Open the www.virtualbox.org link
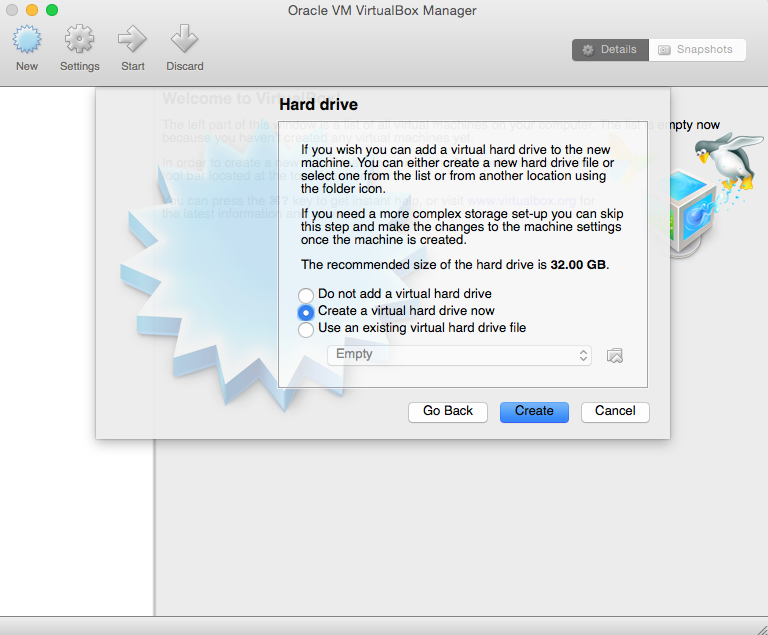 tap(521, 201)
